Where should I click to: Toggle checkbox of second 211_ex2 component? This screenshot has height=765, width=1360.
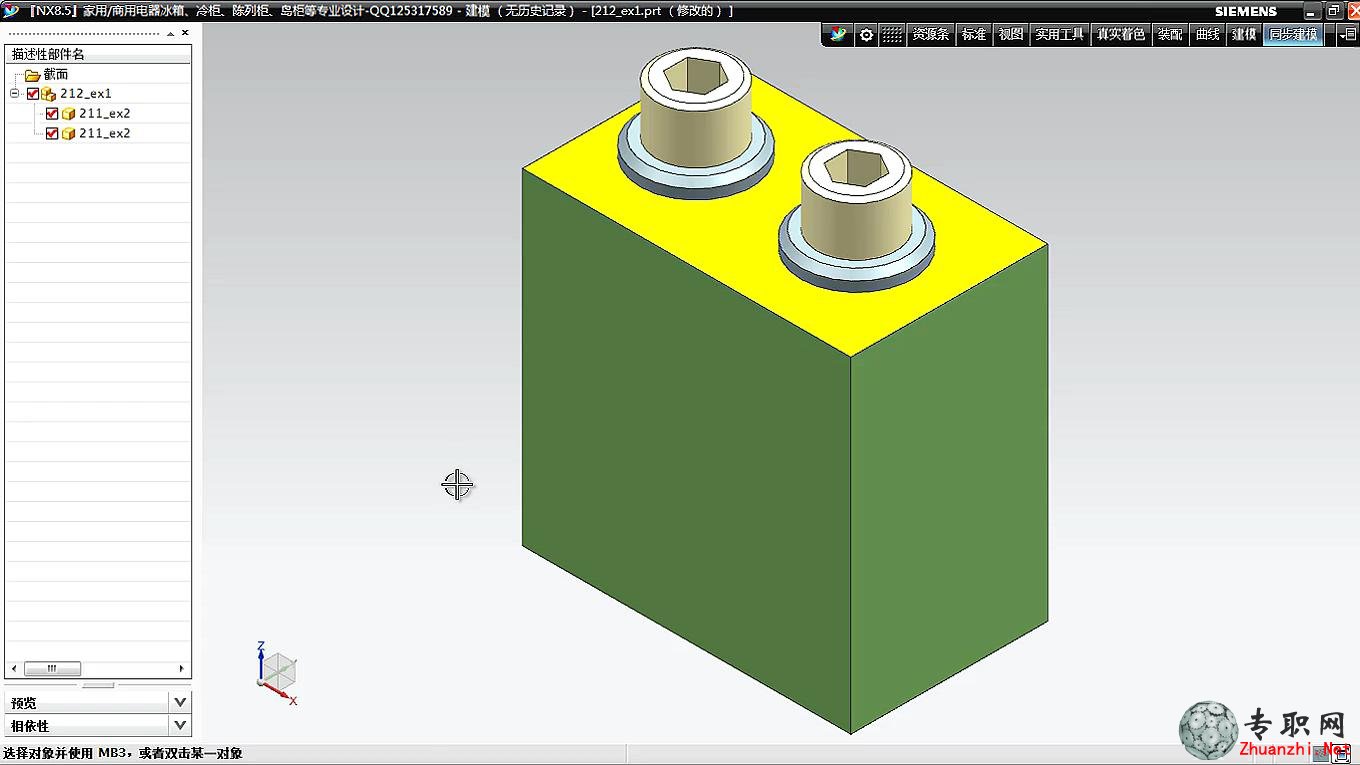coord(52,133)
